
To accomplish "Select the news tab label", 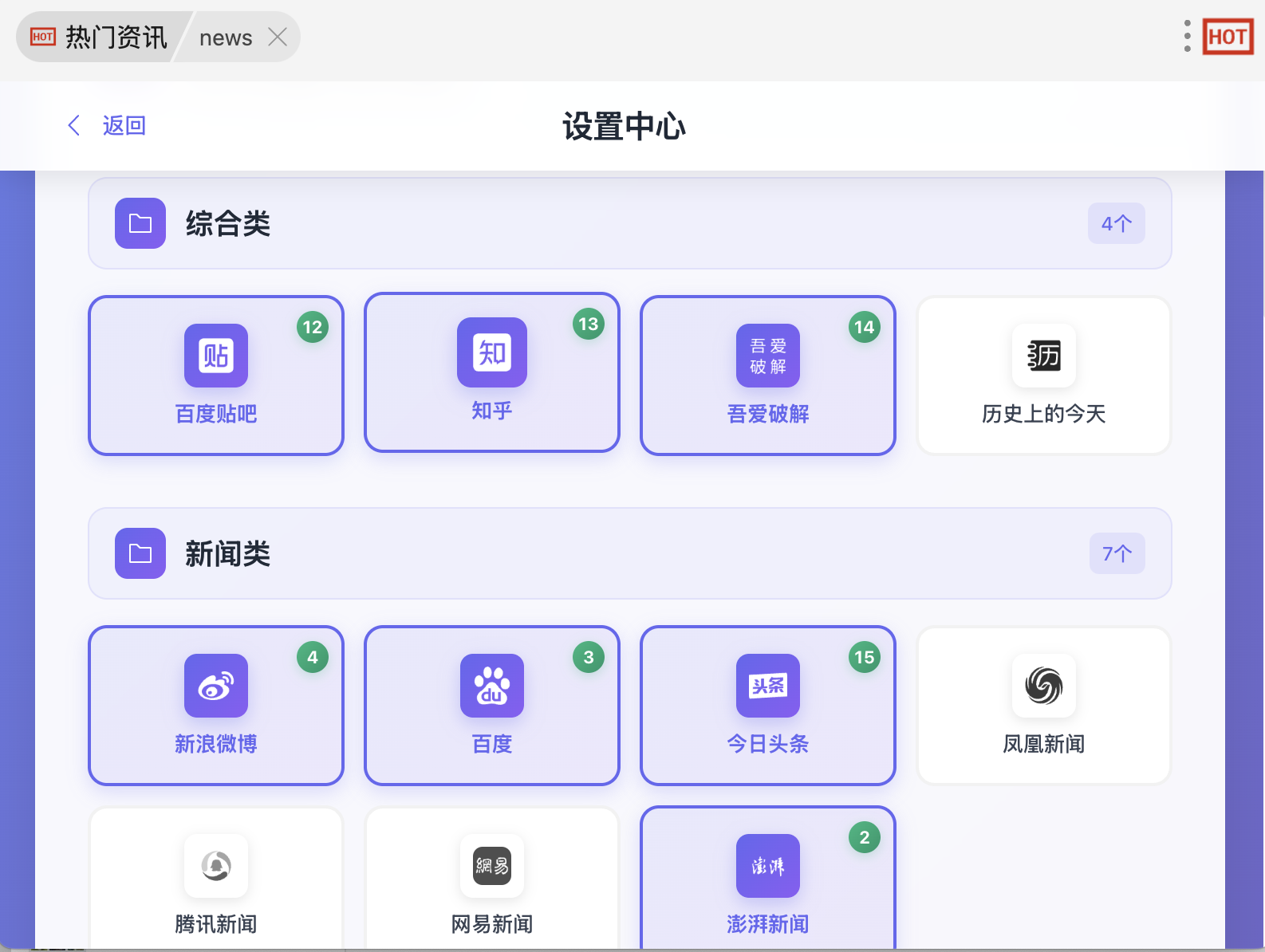I will point(226,37).
